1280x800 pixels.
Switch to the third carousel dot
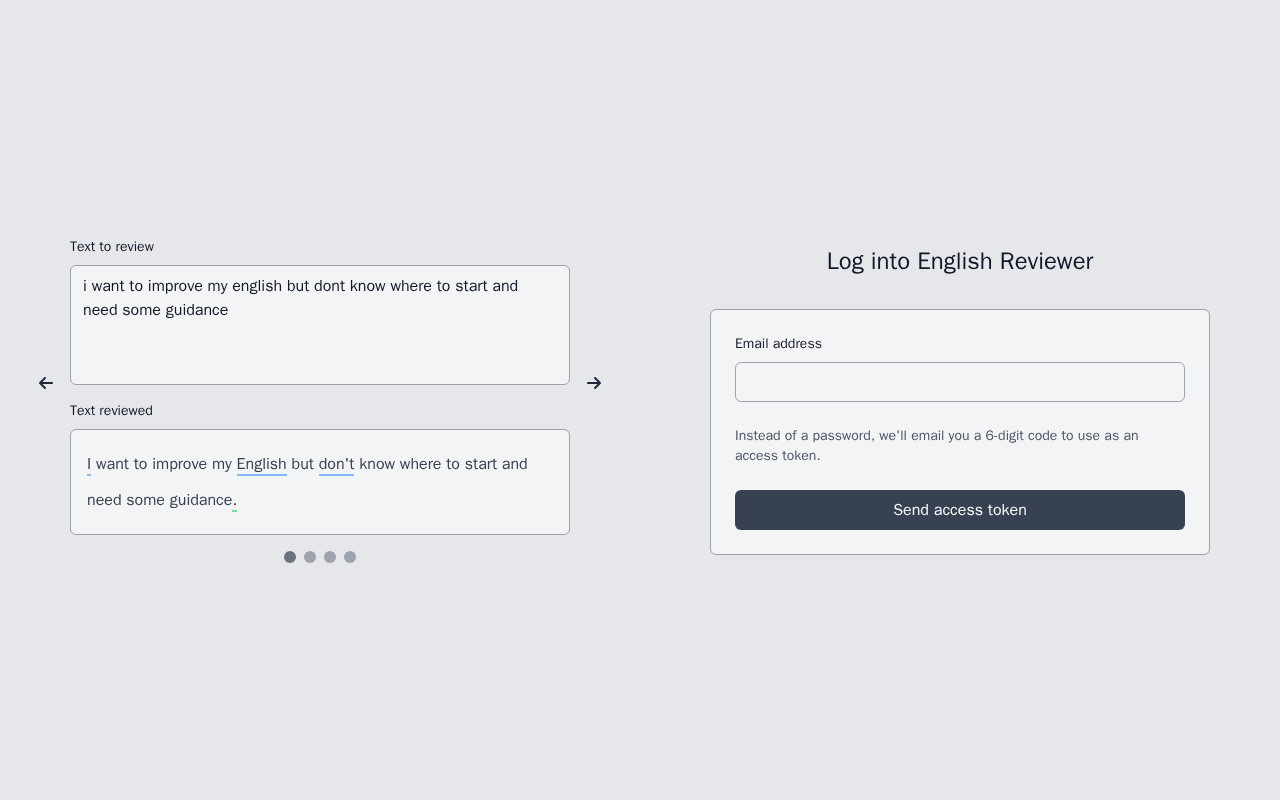click(x=330, y=557)
